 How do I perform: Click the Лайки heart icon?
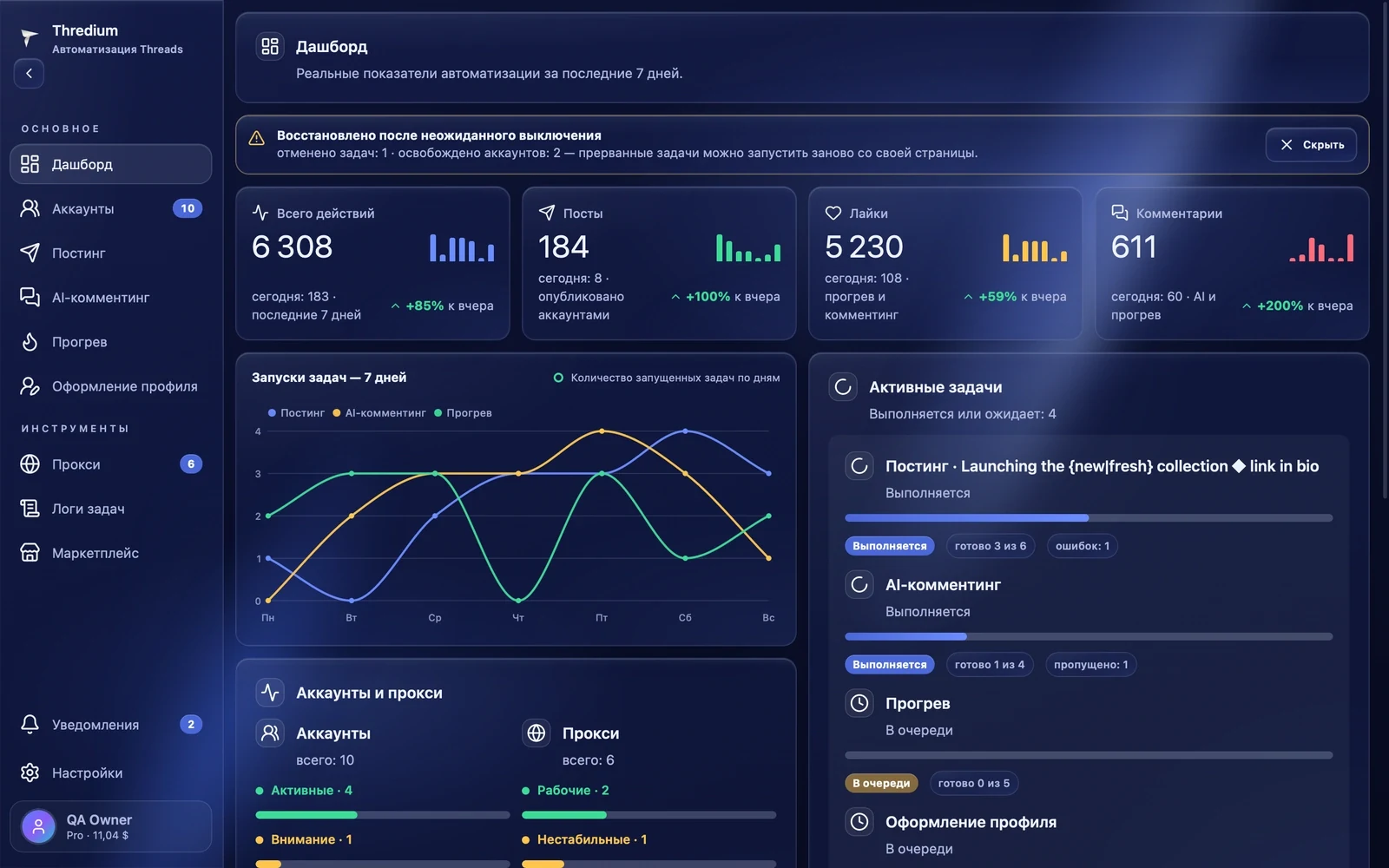[x=833, y=213]
